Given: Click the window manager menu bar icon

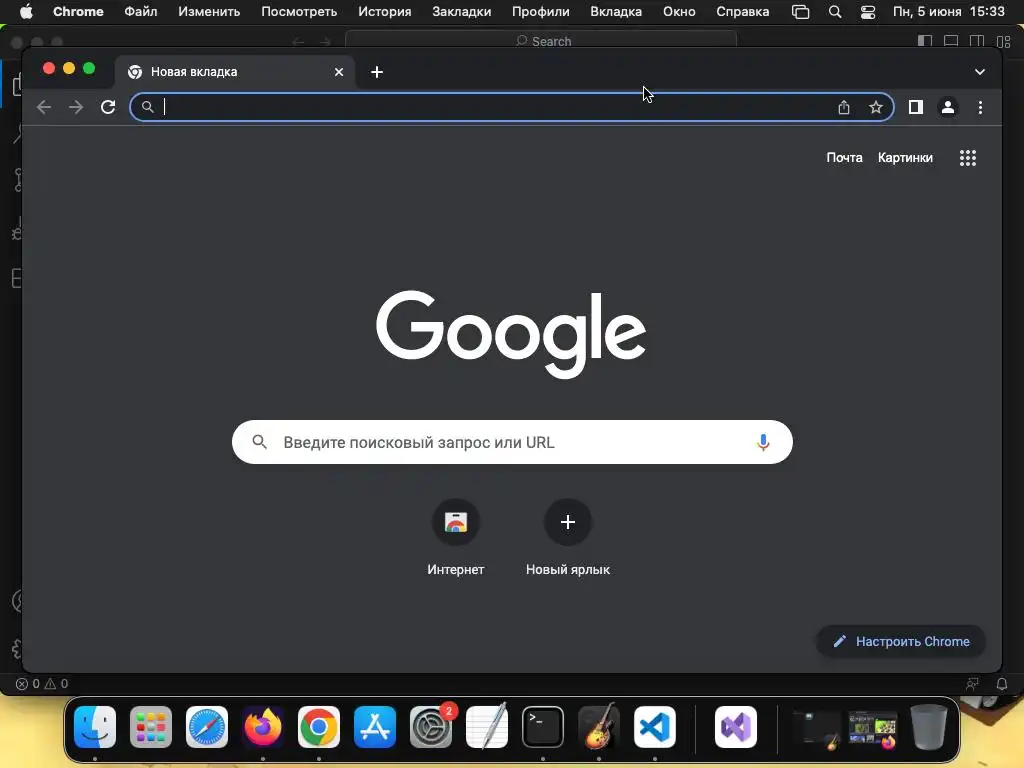Looking at the screenshot, I should point(801,12).
